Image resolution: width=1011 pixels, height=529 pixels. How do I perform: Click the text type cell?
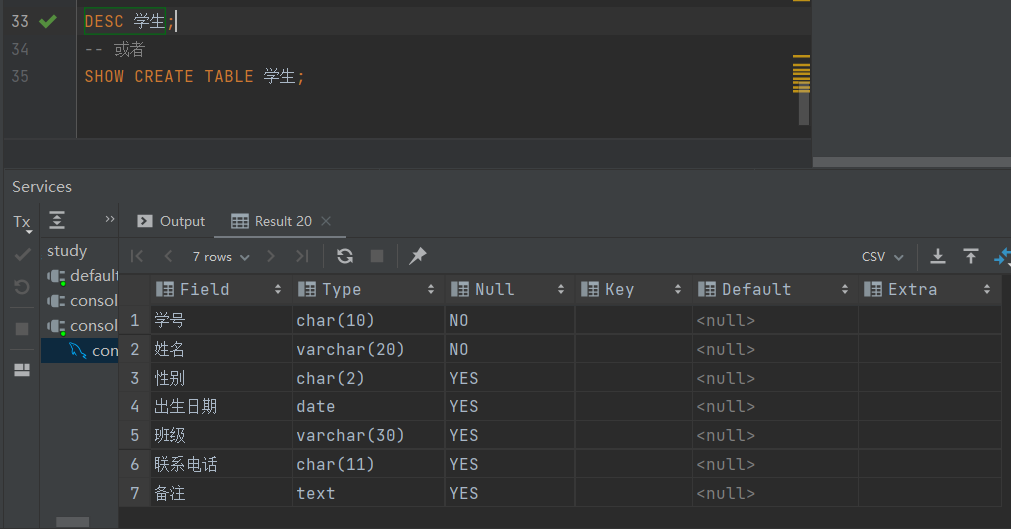tap(368, 493)
